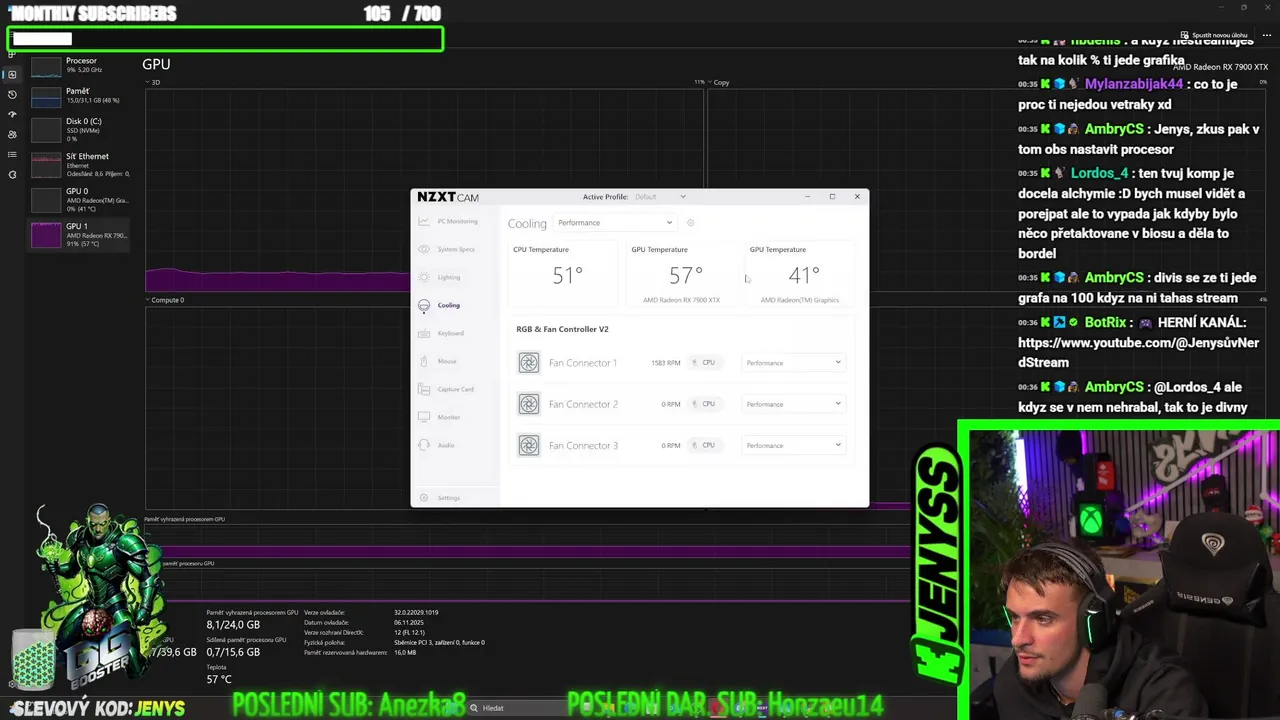Expand Active Profile Default dropdown
Viewport: 1280px width, 720px height.
click(x=661, y=197)
